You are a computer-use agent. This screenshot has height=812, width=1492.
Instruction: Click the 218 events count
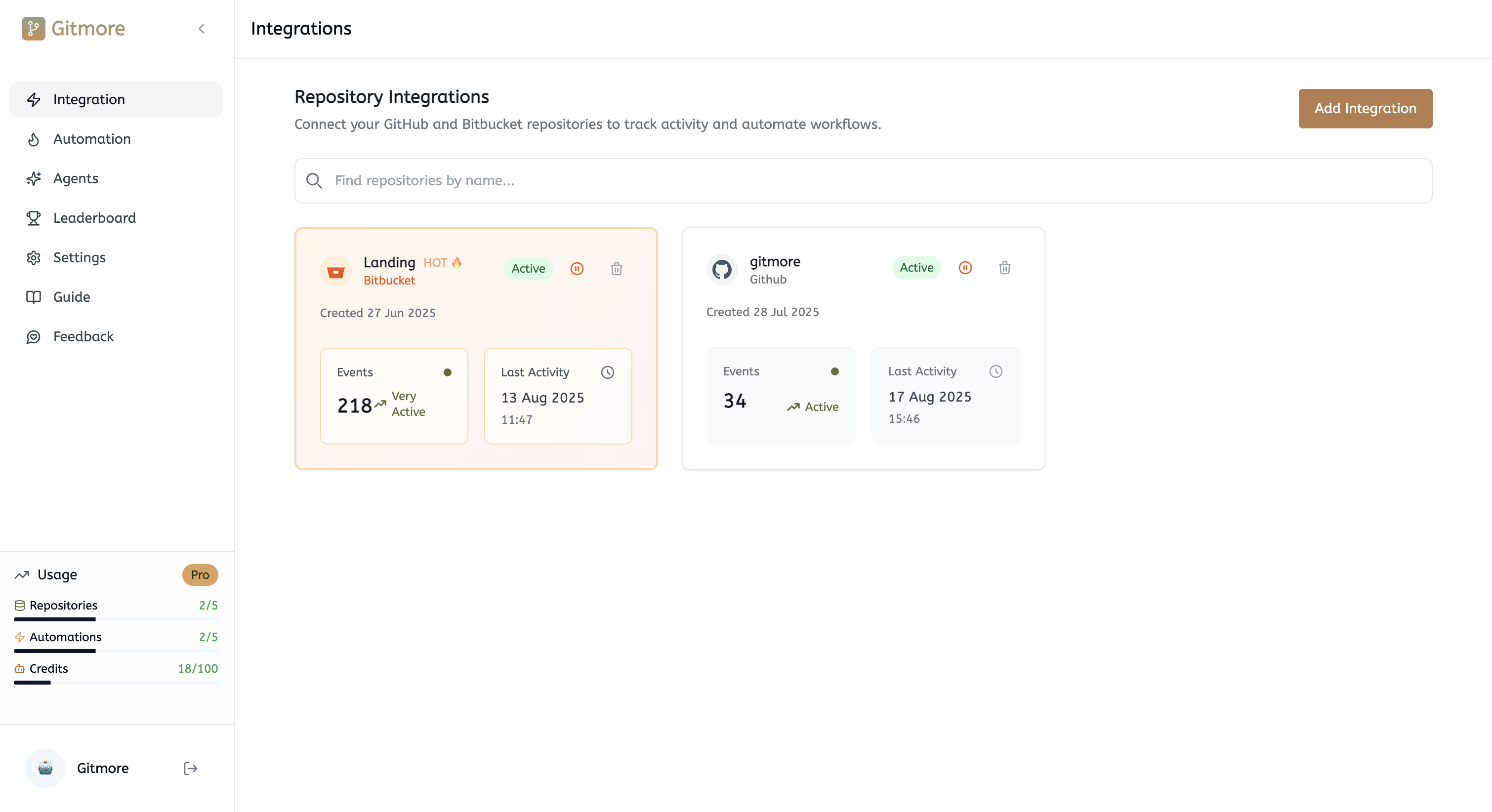pyautogui.click(x=354, y=406)
